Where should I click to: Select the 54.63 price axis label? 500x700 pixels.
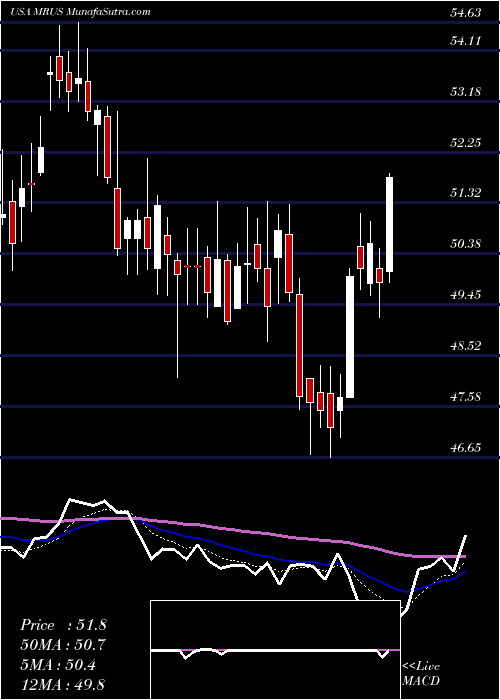tap(465, 12)
